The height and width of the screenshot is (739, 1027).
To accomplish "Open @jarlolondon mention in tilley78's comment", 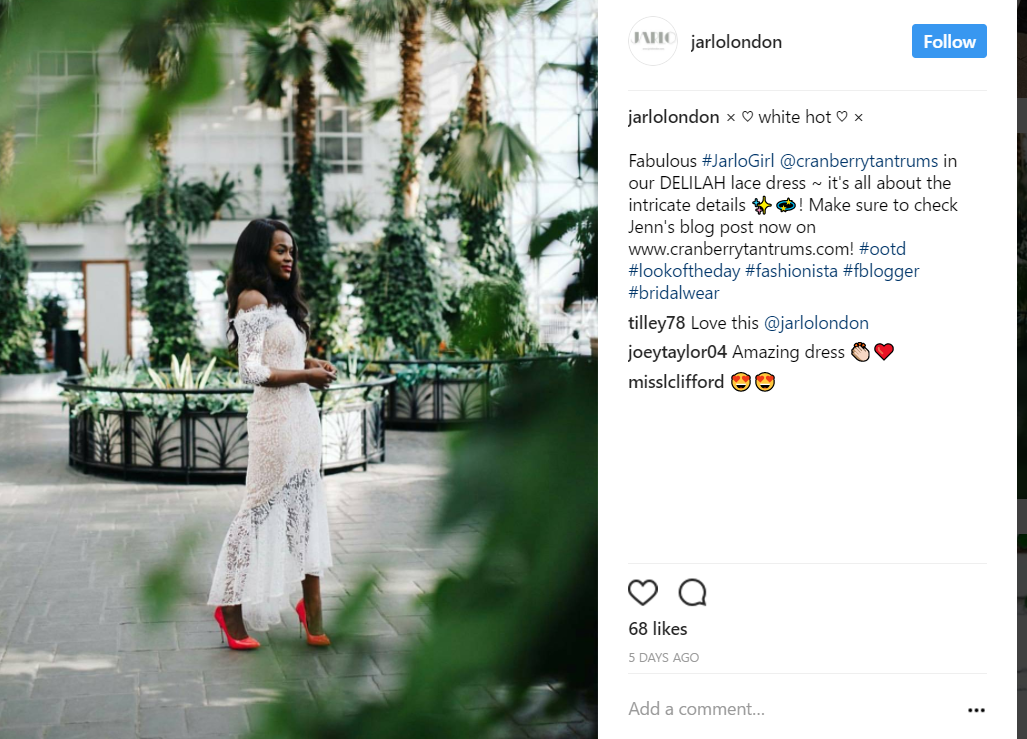I will coord(816,322).
